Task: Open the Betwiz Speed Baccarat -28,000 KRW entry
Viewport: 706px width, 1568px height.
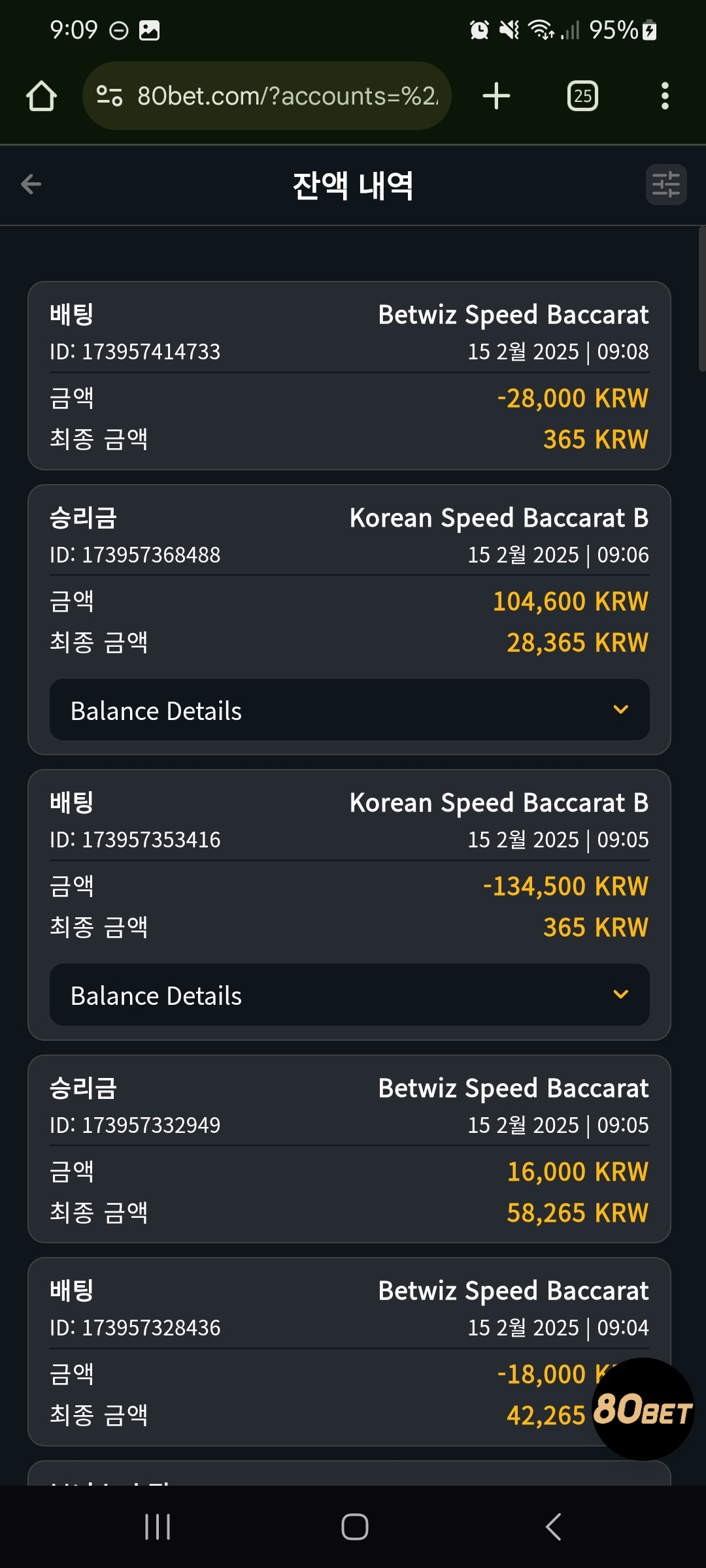Action: (x=350, y=376)
